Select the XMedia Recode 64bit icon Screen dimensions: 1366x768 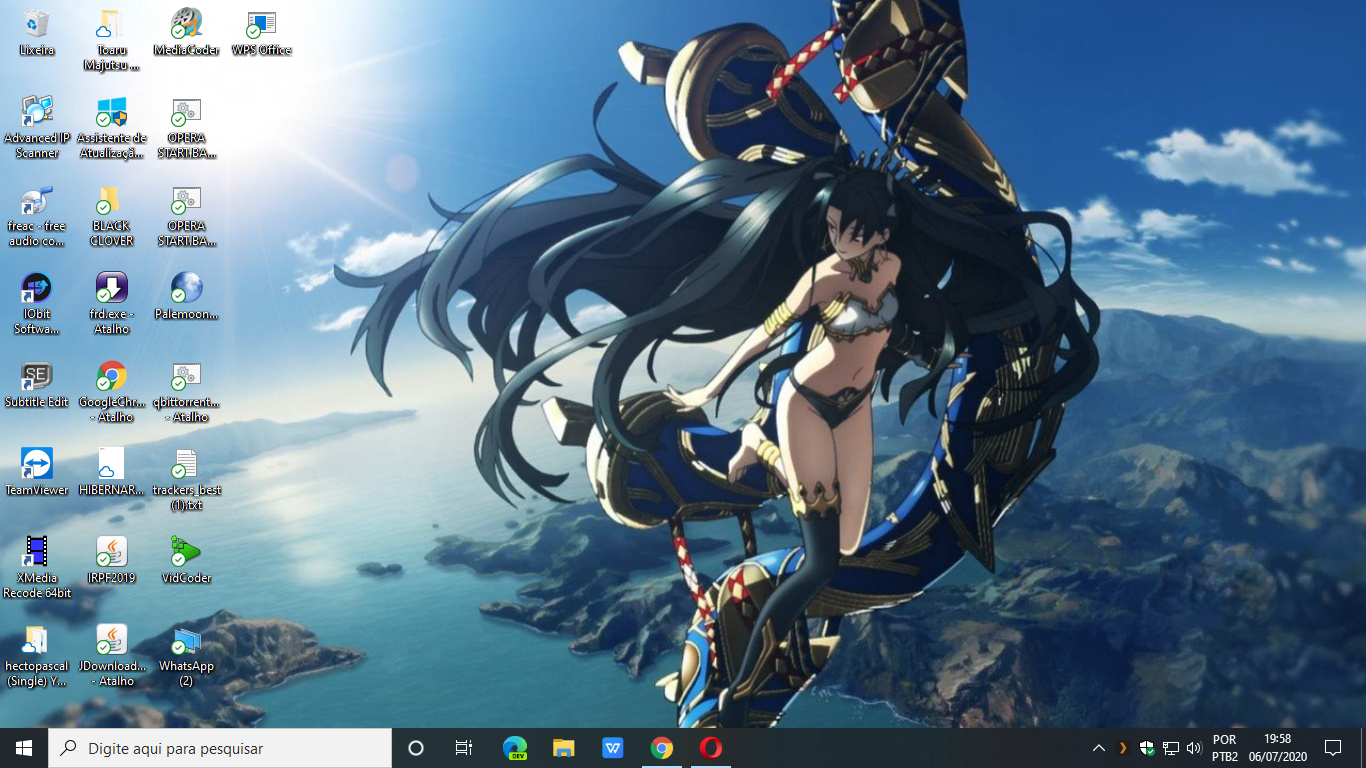tap(37, 553)
